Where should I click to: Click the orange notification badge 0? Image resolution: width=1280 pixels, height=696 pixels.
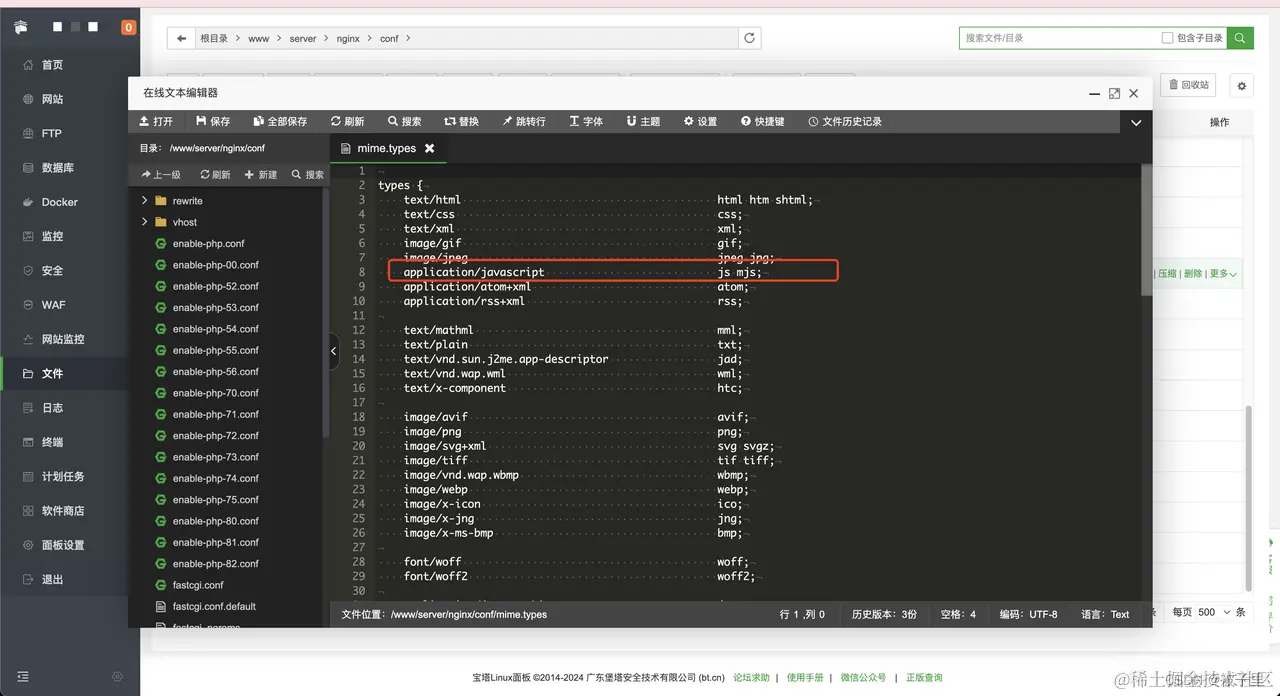coord(128,27)
